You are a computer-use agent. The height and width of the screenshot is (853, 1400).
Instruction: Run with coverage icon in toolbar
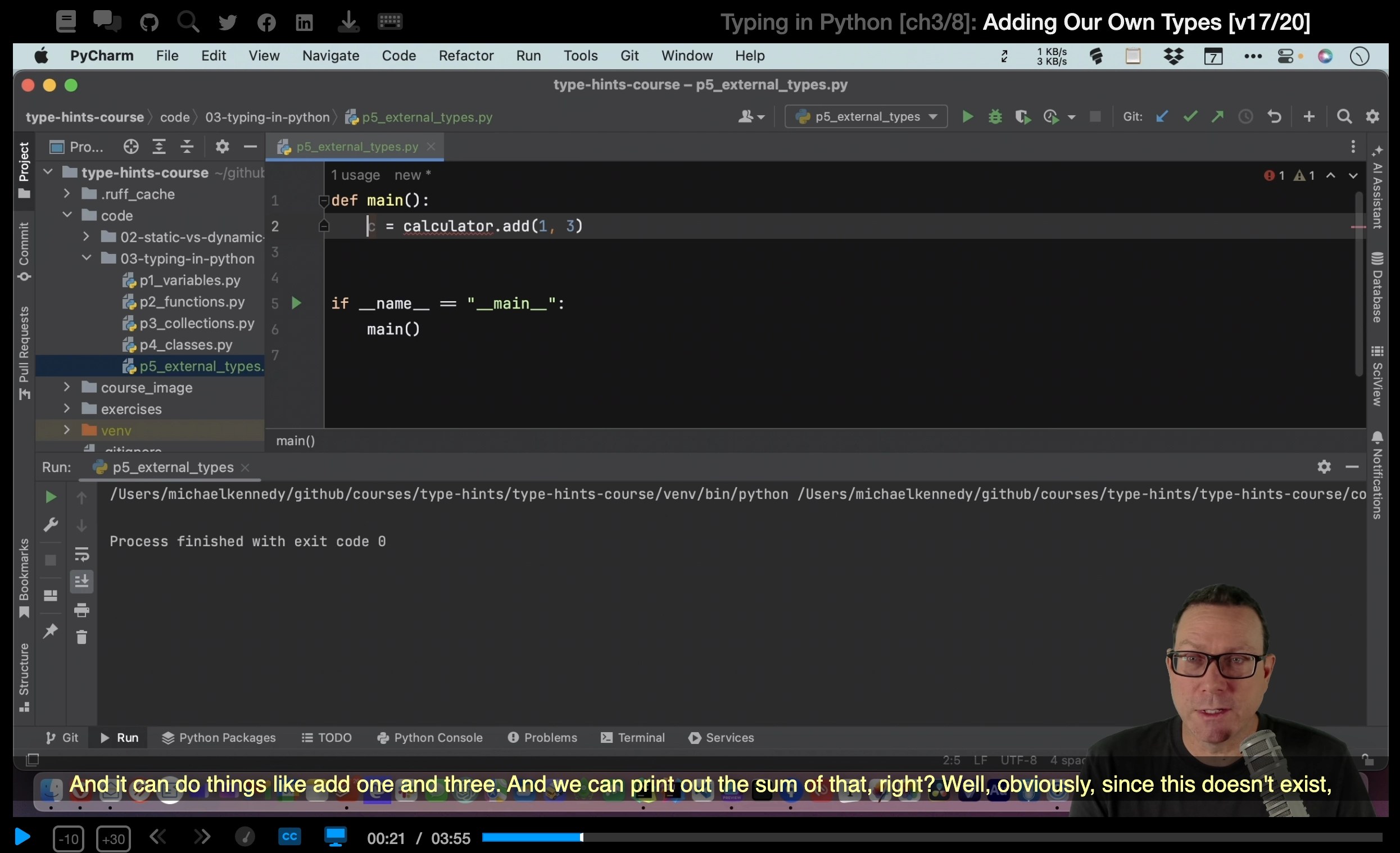point(1022,117)
